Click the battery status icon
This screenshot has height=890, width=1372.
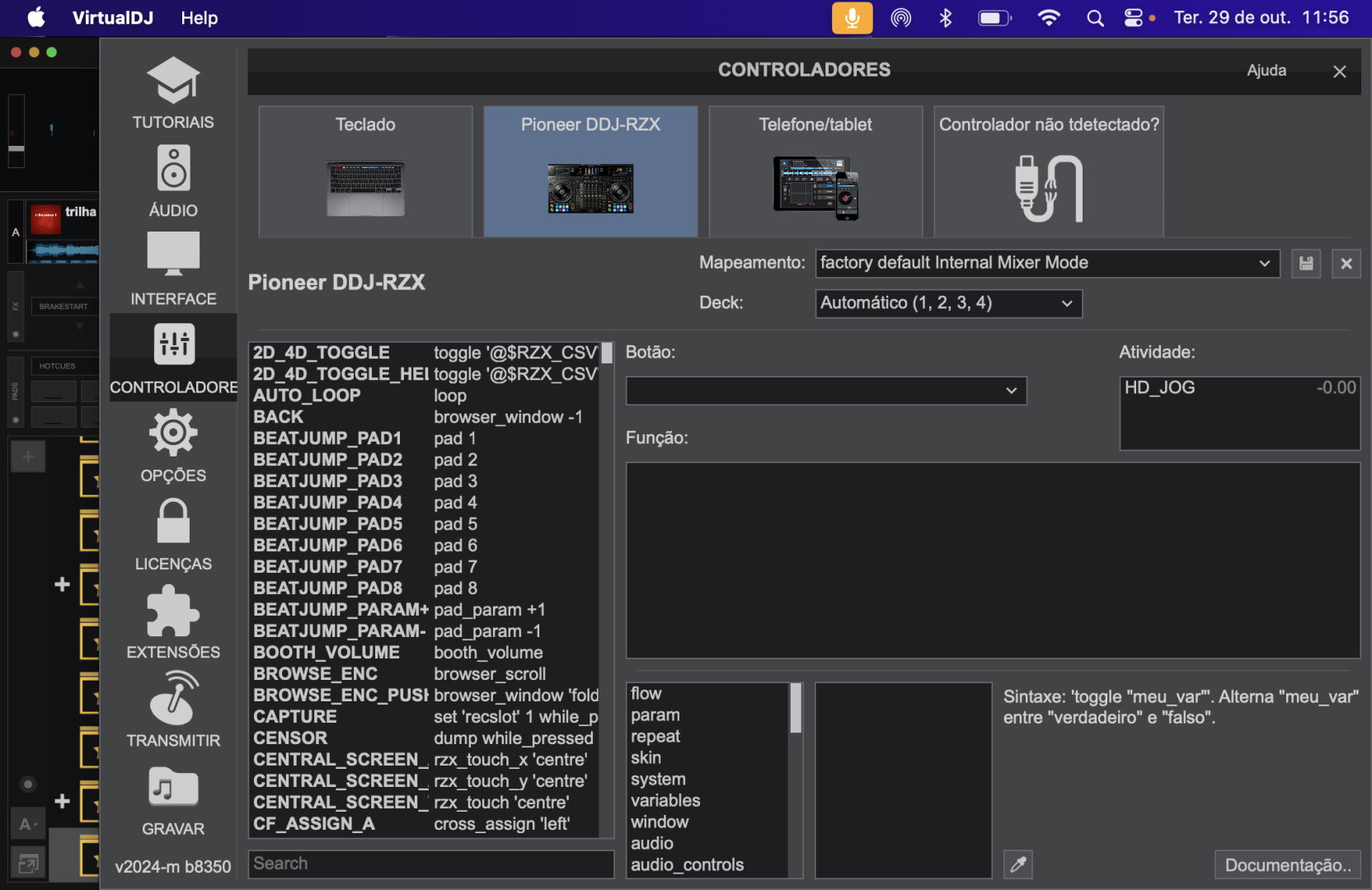[994, 18]
